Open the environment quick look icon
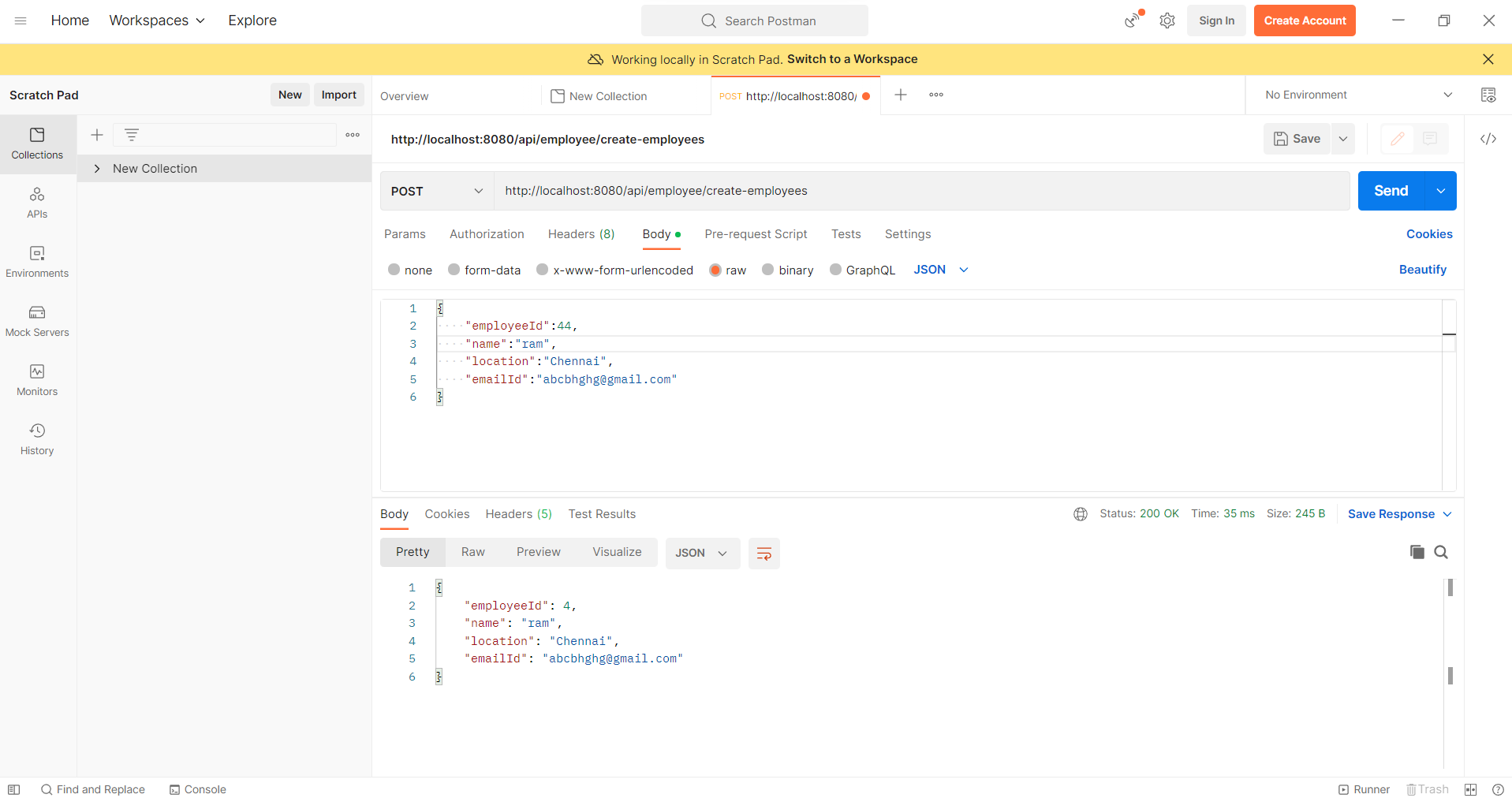 (1488, 95)
